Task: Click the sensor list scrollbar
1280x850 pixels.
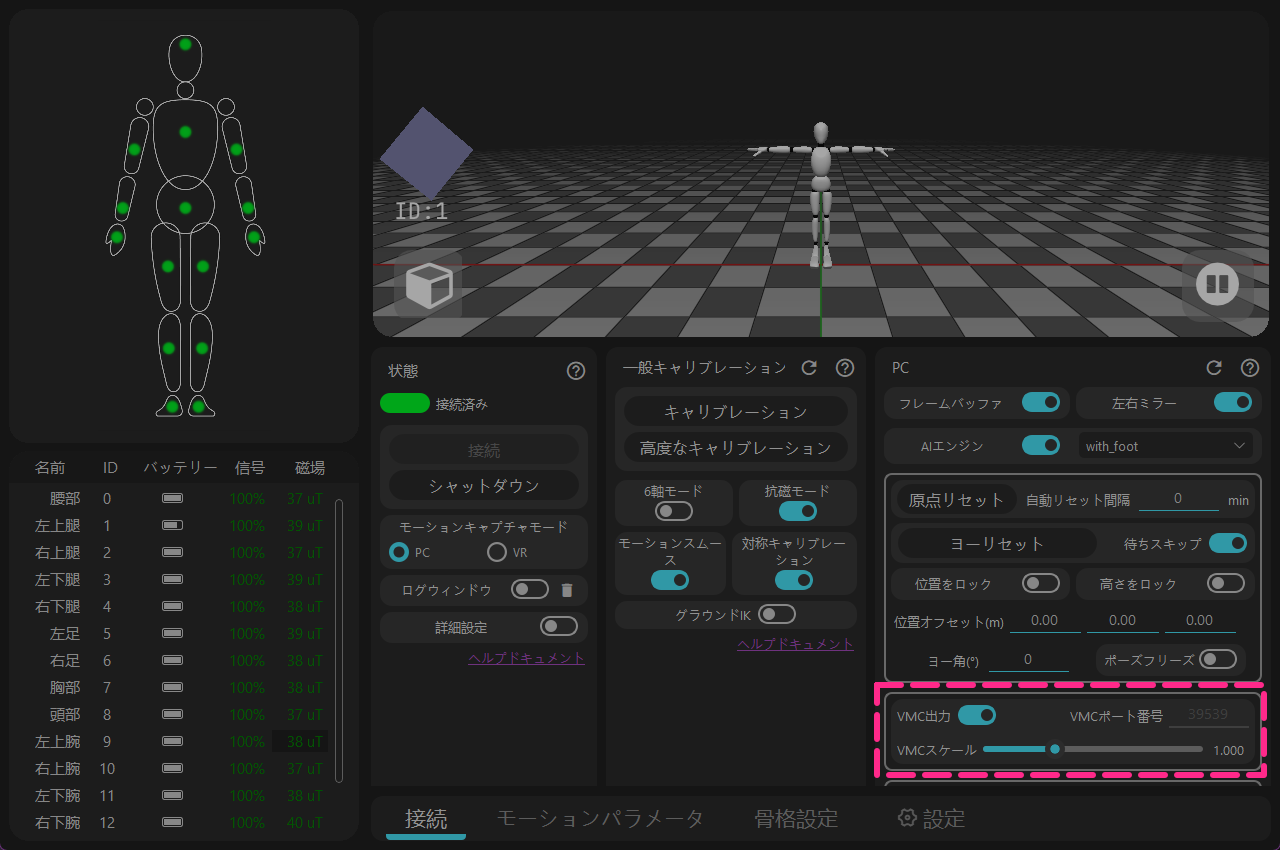Action: pos(339,640)
